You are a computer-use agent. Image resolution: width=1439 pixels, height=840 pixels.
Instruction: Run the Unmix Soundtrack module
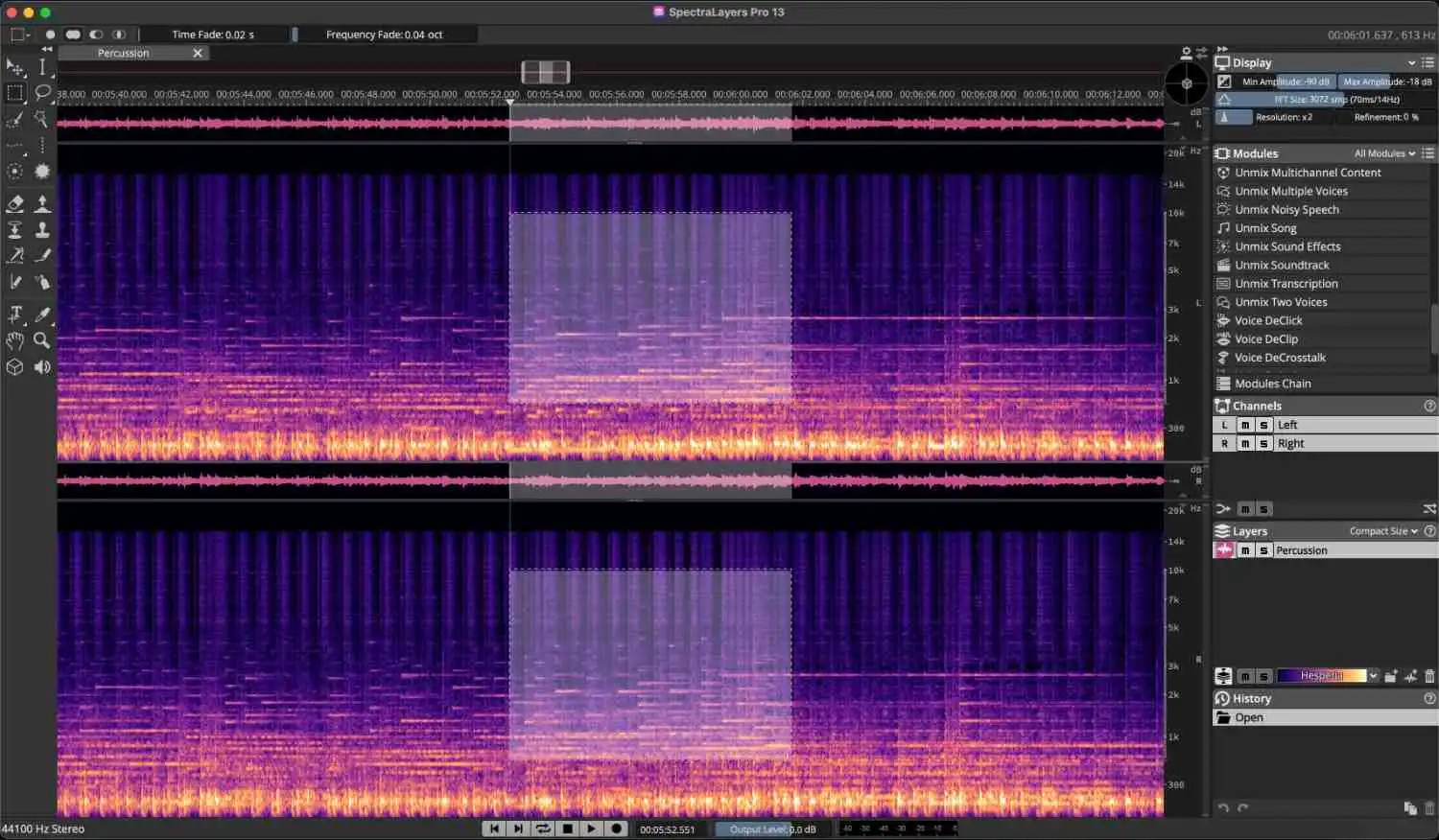[1282, 265]
